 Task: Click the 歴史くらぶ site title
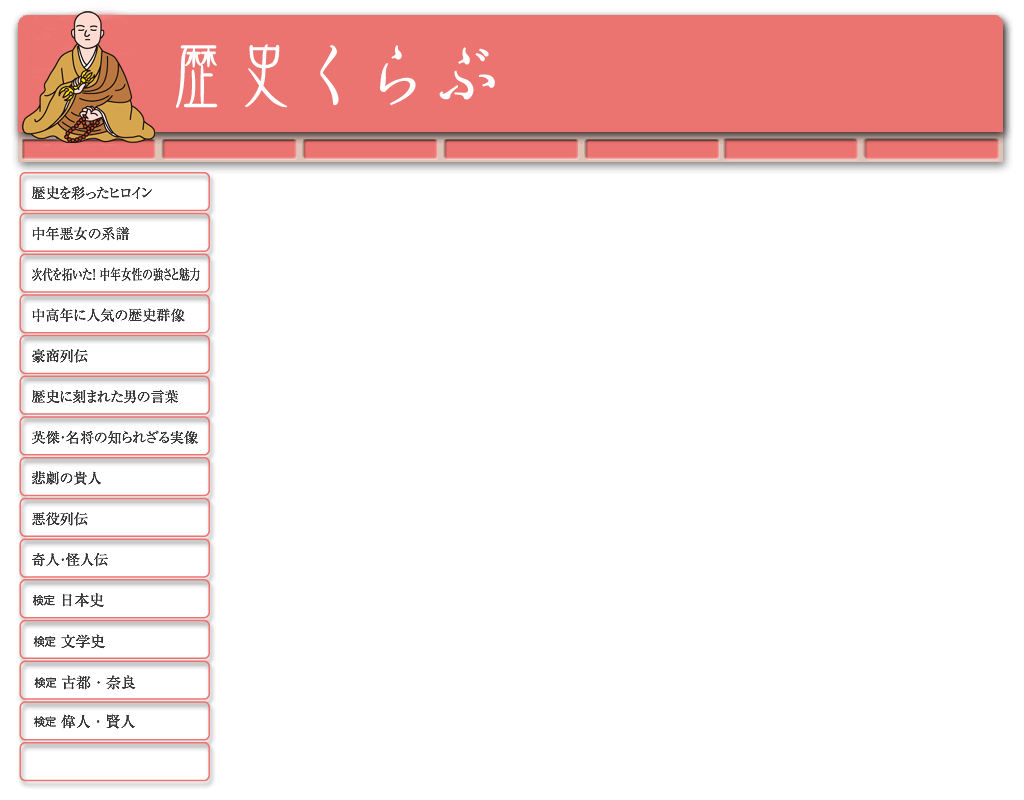tap(336, 76)
